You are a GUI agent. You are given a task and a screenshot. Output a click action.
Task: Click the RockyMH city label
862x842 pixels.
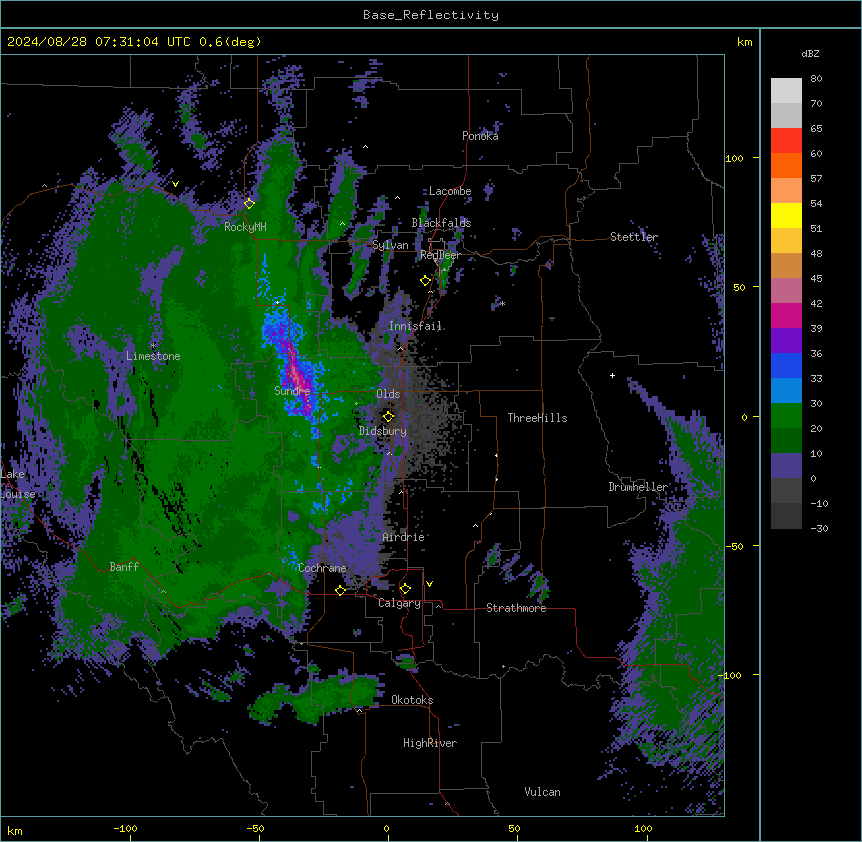(245, 227)
